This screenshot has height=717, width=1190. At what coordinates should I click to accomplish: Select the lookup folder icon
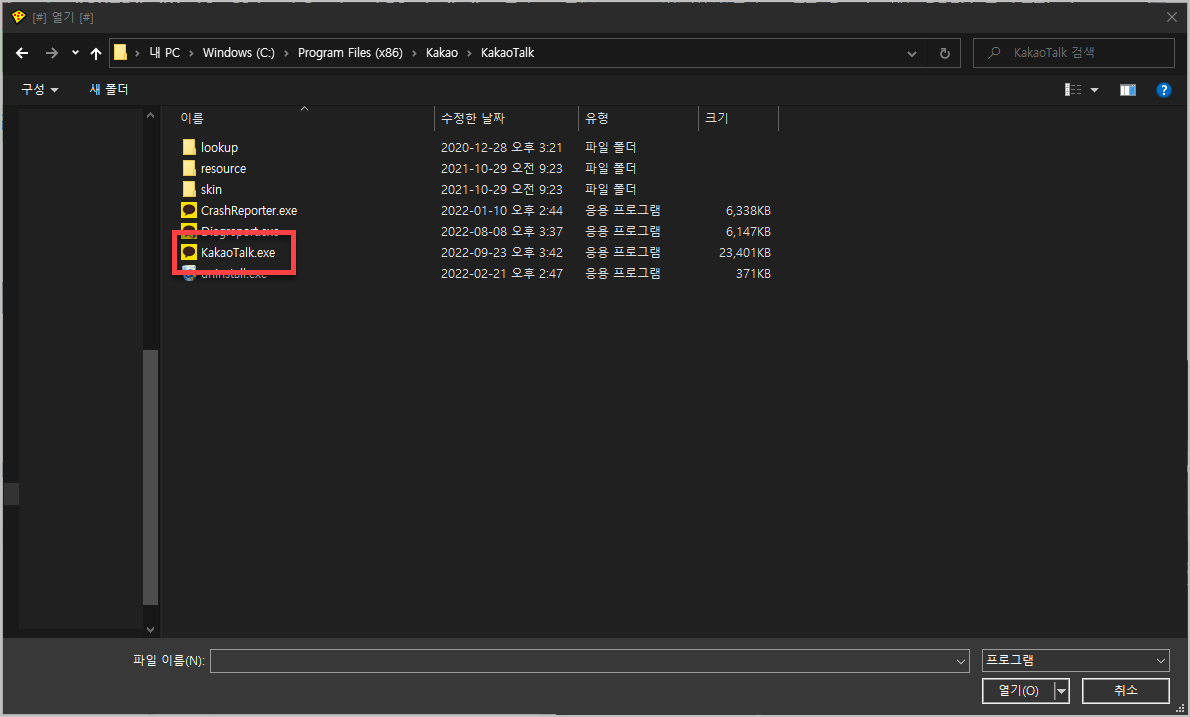pyautogui.click(x=189, y=146)
